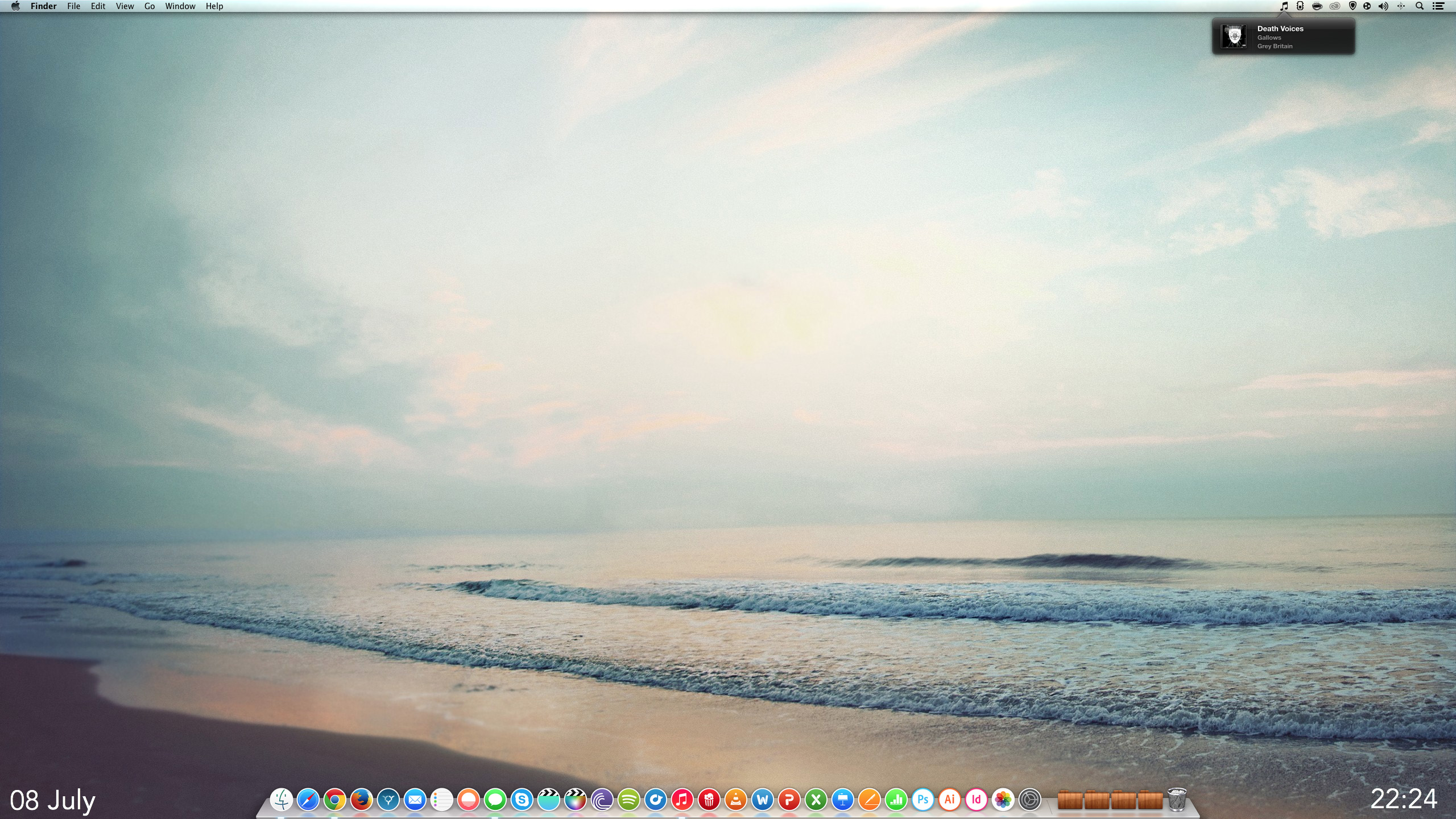The image size is (1456, 819).
Task: Click the album art thumbnail in popup
Action: (x=1234, y=37)
